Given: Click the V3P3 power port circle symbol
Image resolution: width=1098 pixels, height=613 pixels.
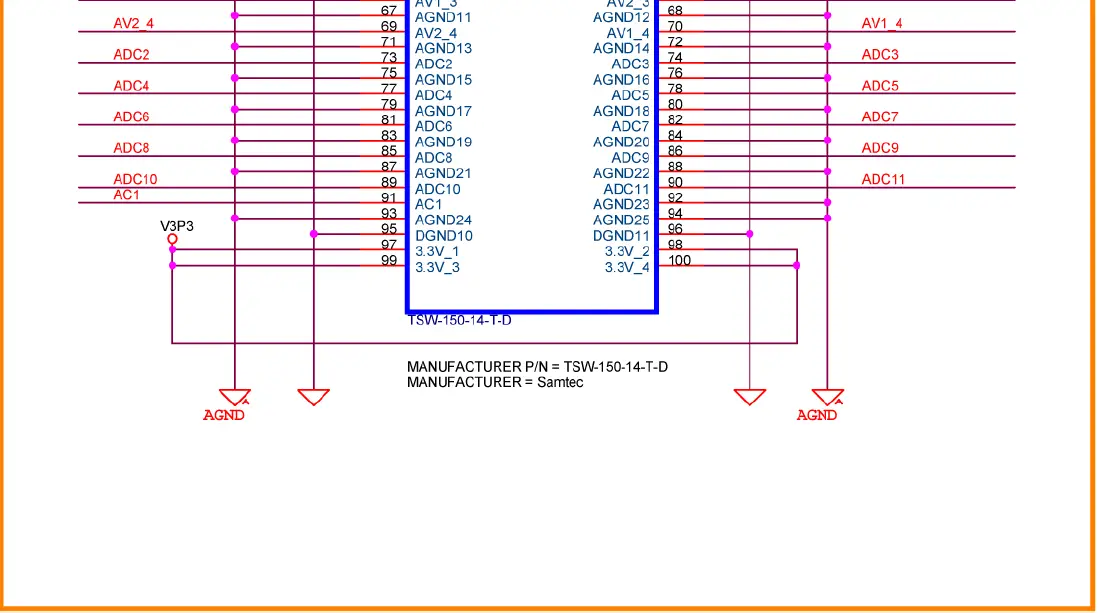Looking at the screenshot, I should pyautogui.click(x=172, y=239).
